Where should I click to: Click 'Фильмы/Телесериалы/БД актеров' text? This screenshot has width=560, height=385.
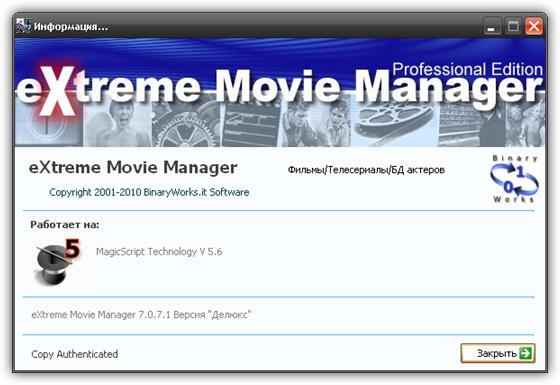[x=366, y=170]
